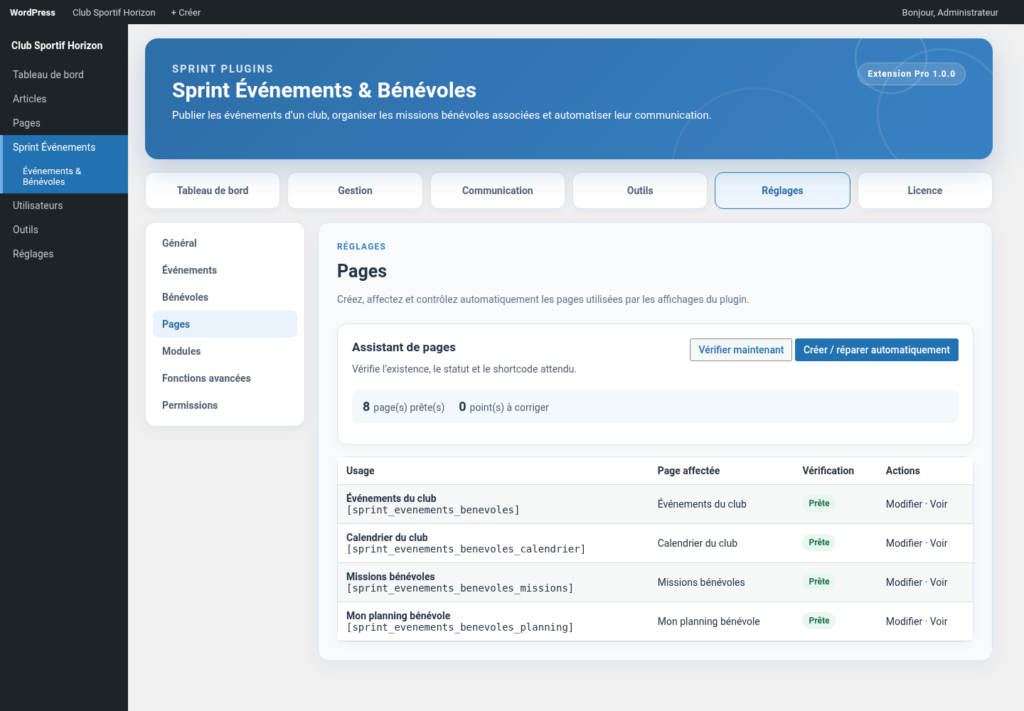View the Missions bénévoles page
Viewport: 1024px width, 711px height.
pyautogui.click(x=938, y=582)
